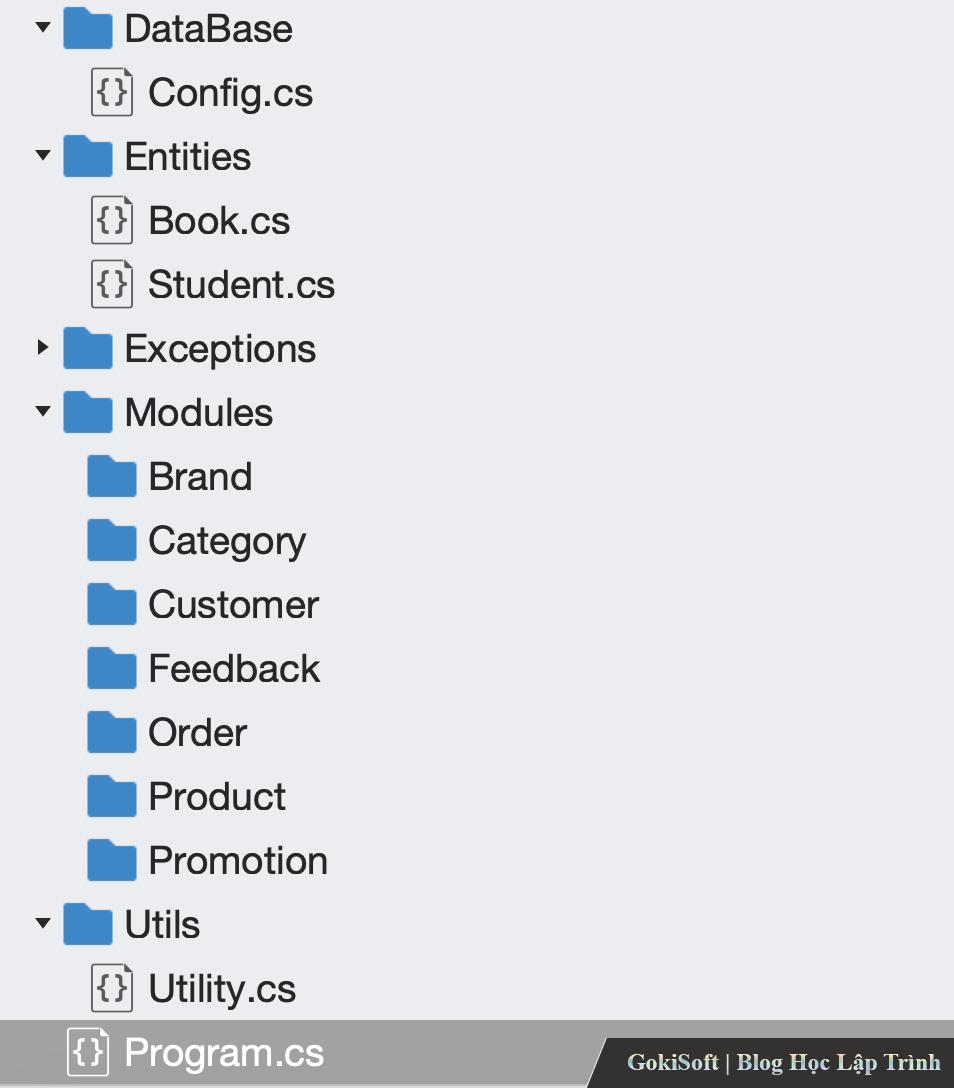Expand the Exceptions folder arrow
954x1088 pixels.
(x=42, y=348)
